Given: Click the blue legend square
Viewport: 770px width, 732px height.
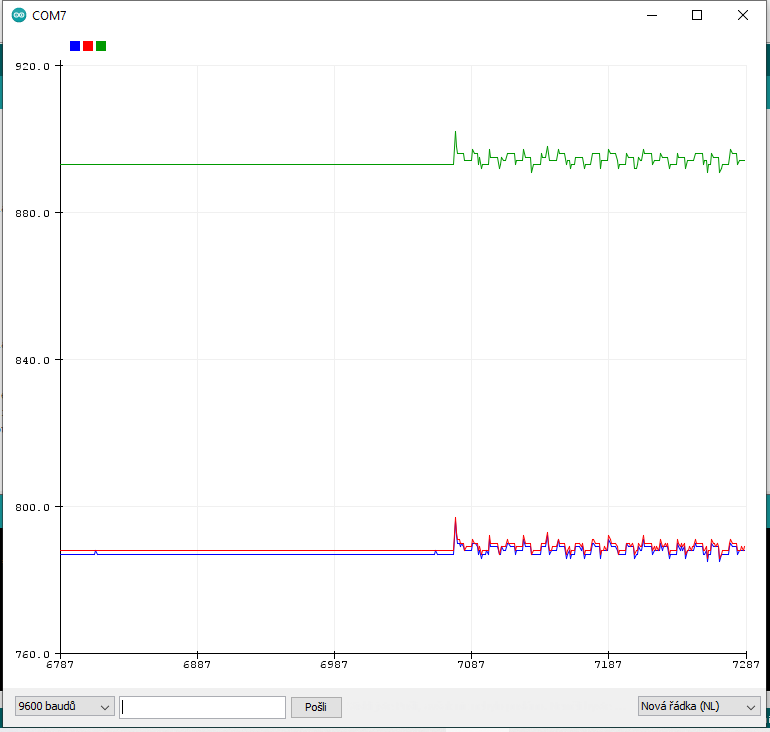Looking at the screenshot, I should [x=75, y=46].
